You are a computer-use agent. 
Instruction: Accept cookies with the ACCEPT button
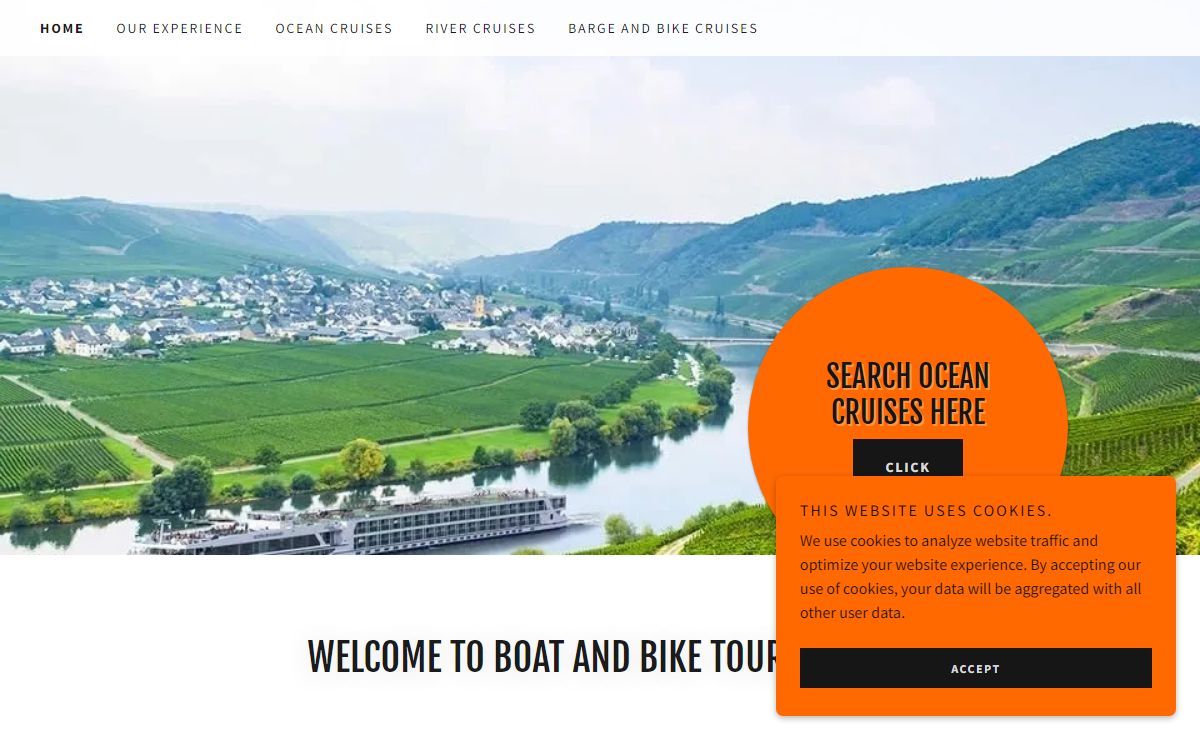click(976, 668)
